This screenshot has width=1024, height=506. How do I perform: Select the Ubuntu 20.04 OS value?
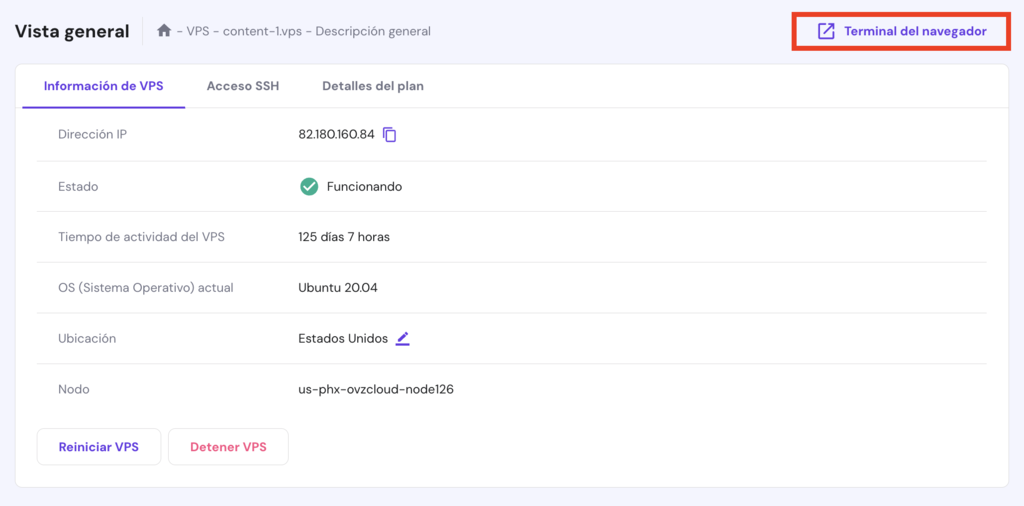pos(338,288)
